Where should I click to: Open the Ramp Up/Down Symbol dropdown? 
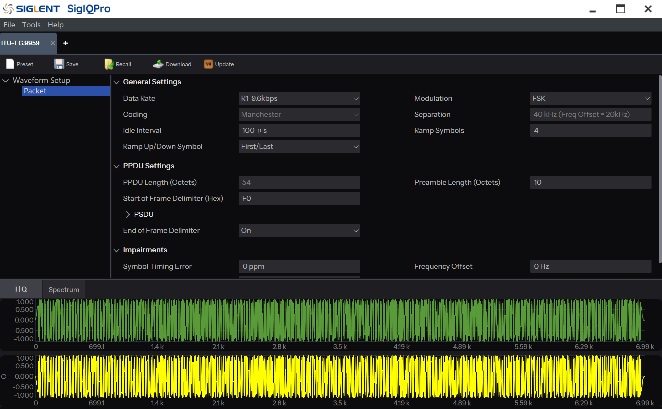298,147
